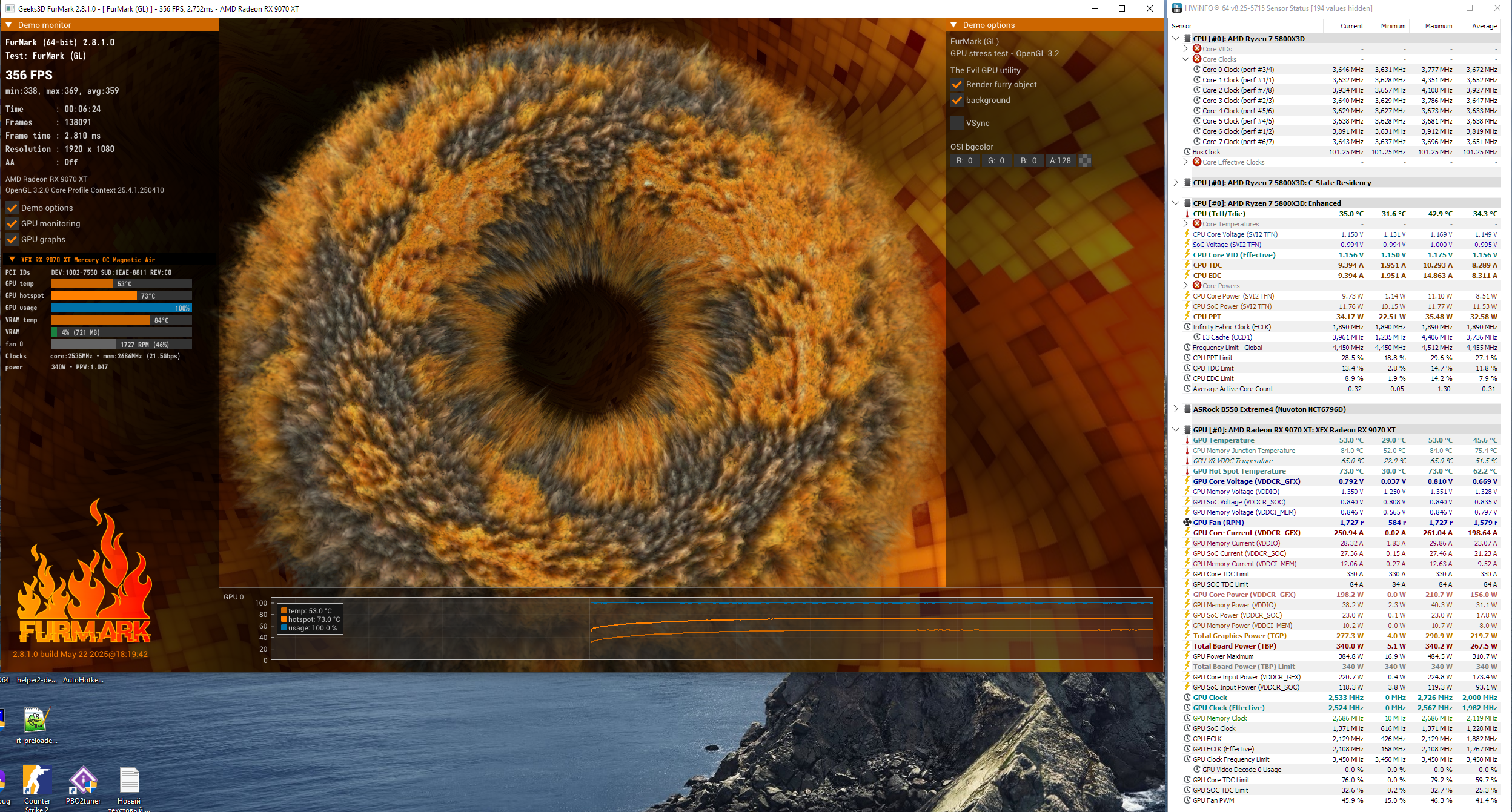Click the red X icon beside Core Temperatures
The height and width of the screenshot is (812, 1512).
point(1197,224)
